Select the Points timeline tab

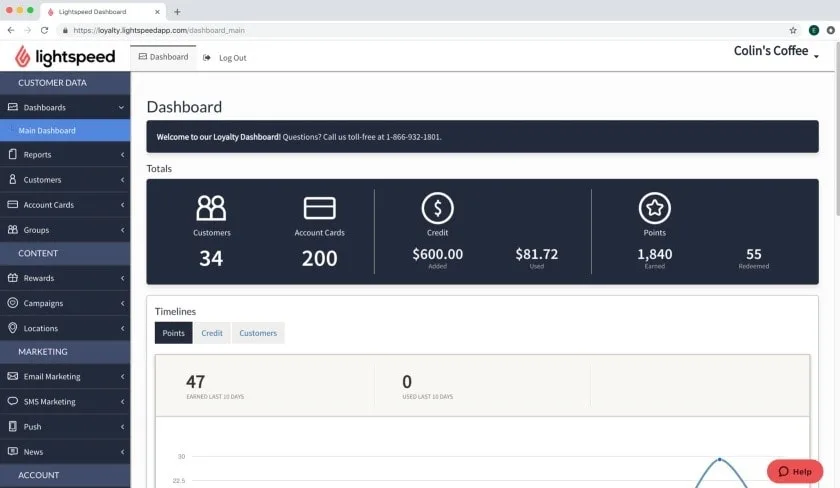174,333
